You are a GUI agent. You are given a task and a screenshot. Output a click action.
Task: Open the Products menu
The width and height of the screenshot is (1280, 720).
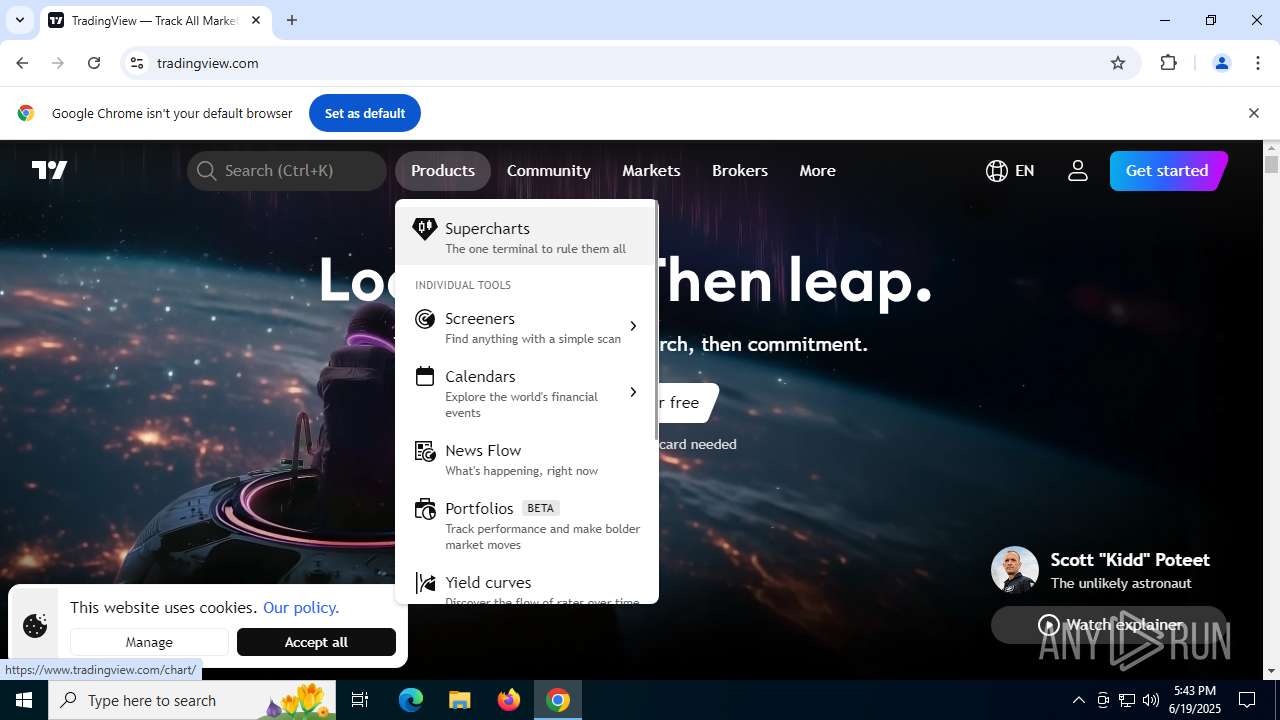point(442,170)
